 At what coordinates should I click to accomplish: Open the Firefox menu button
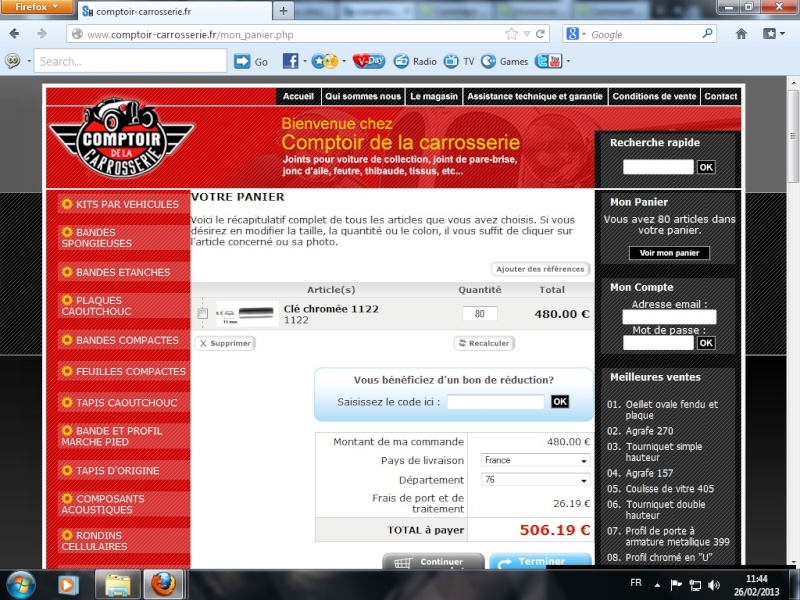point(37,7)
